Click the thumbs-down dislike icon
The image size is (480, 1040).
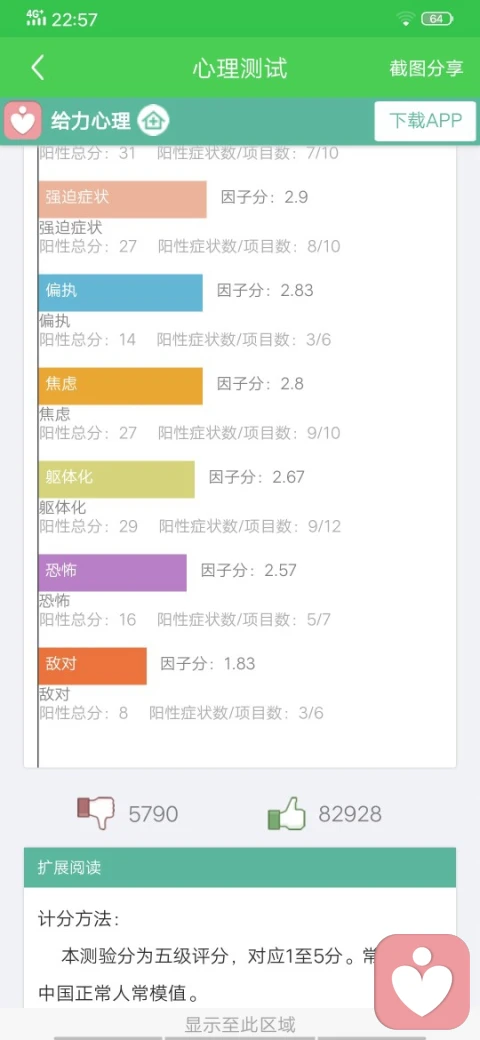(96, 814)
